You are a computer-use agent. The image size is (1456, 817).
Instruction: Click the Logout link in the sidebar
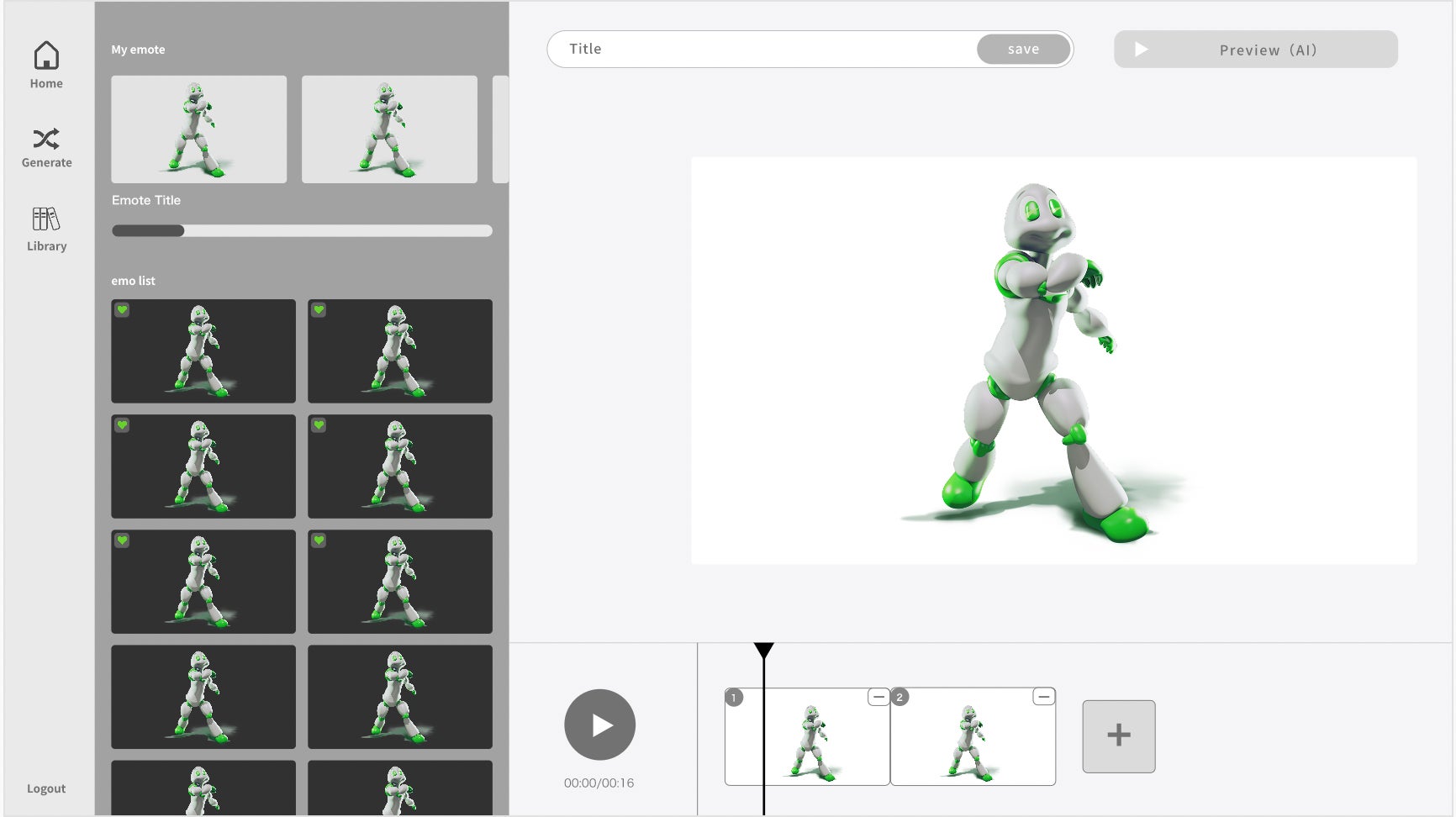(x=46, y=788)
